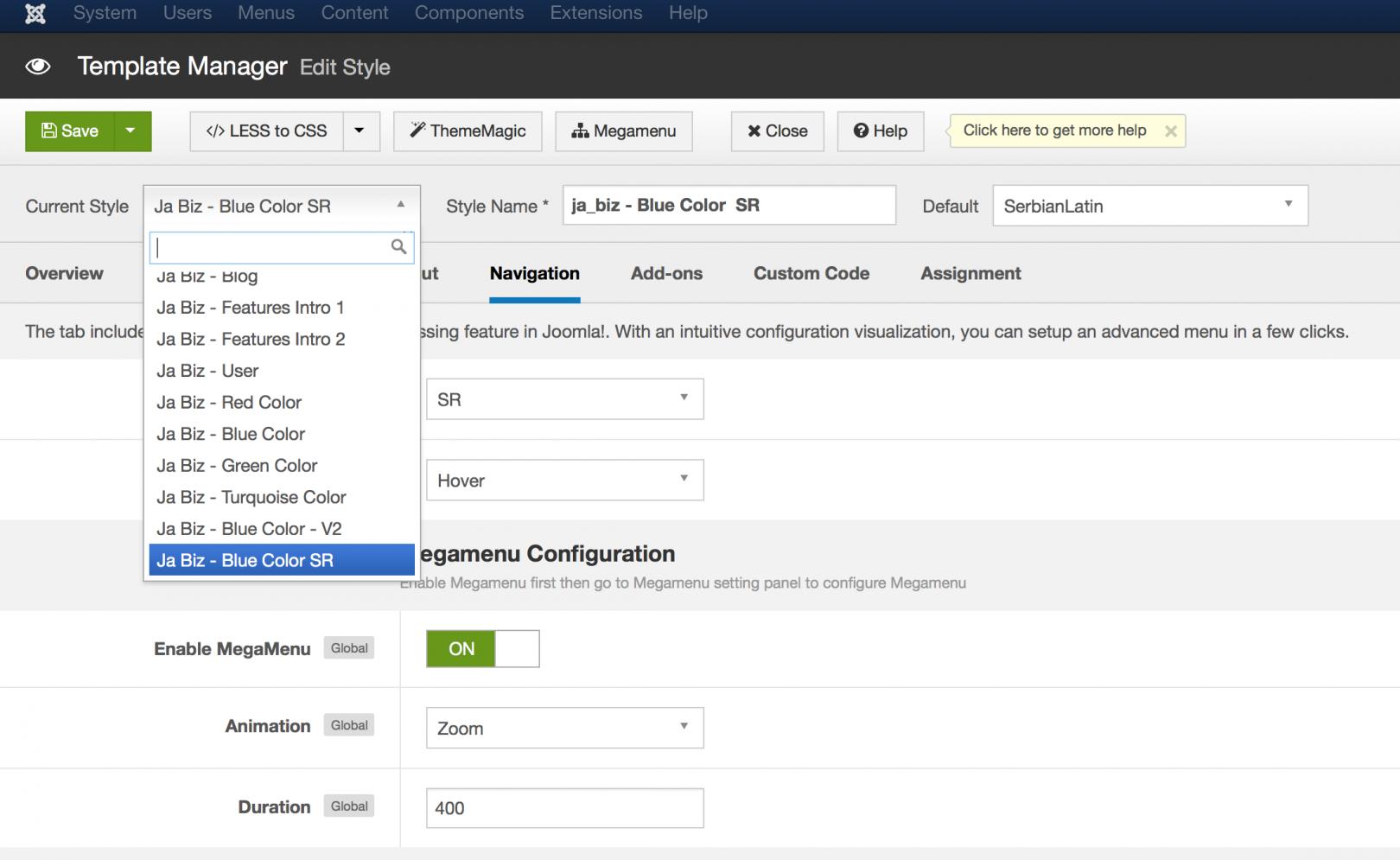Open the Users menu

pyautogui.click(x=188, y=13)
